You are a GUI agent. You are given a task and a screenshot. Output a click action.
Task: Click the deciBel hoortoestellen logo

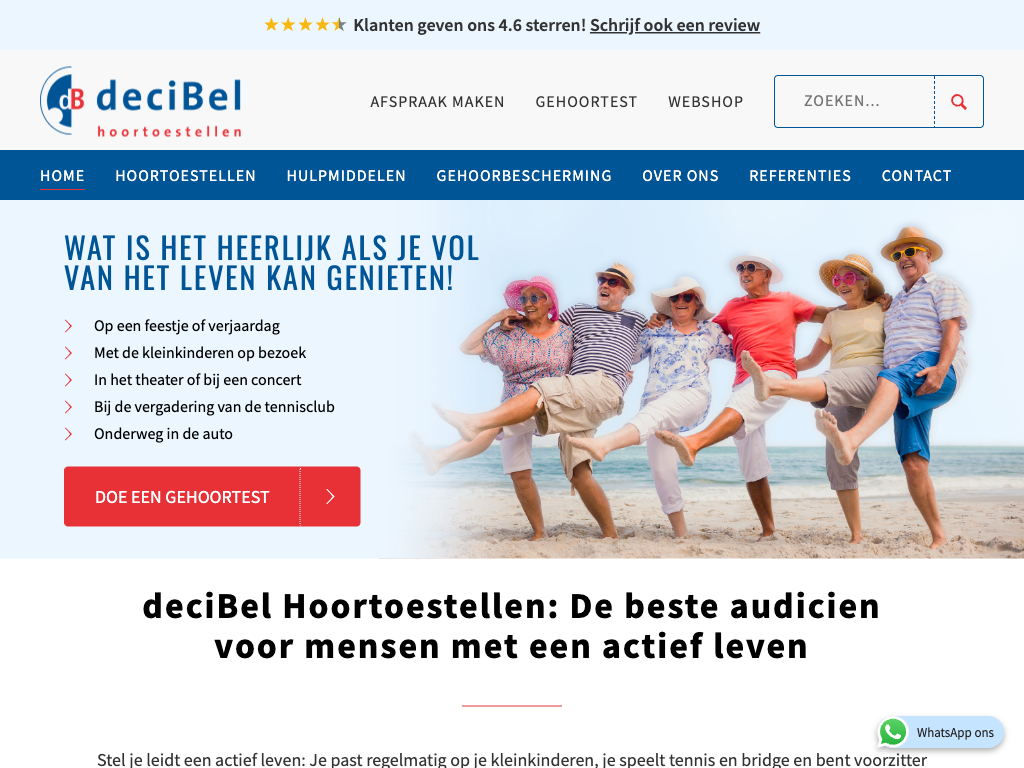(141, 102)
